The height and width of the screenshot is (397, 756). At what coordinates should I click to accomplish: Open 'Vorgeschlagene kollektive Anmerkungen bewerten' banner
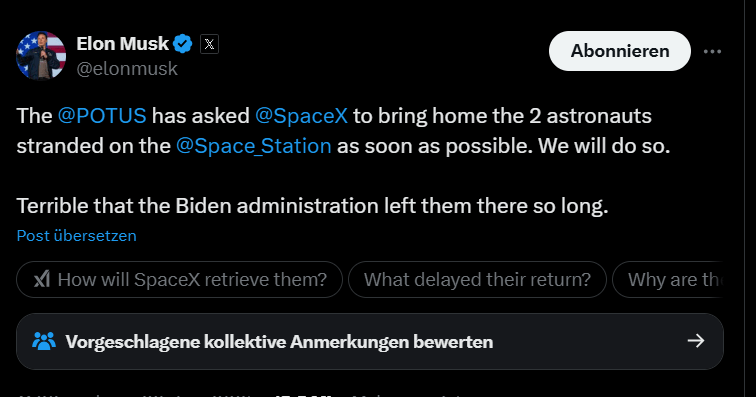coord(370,342)
